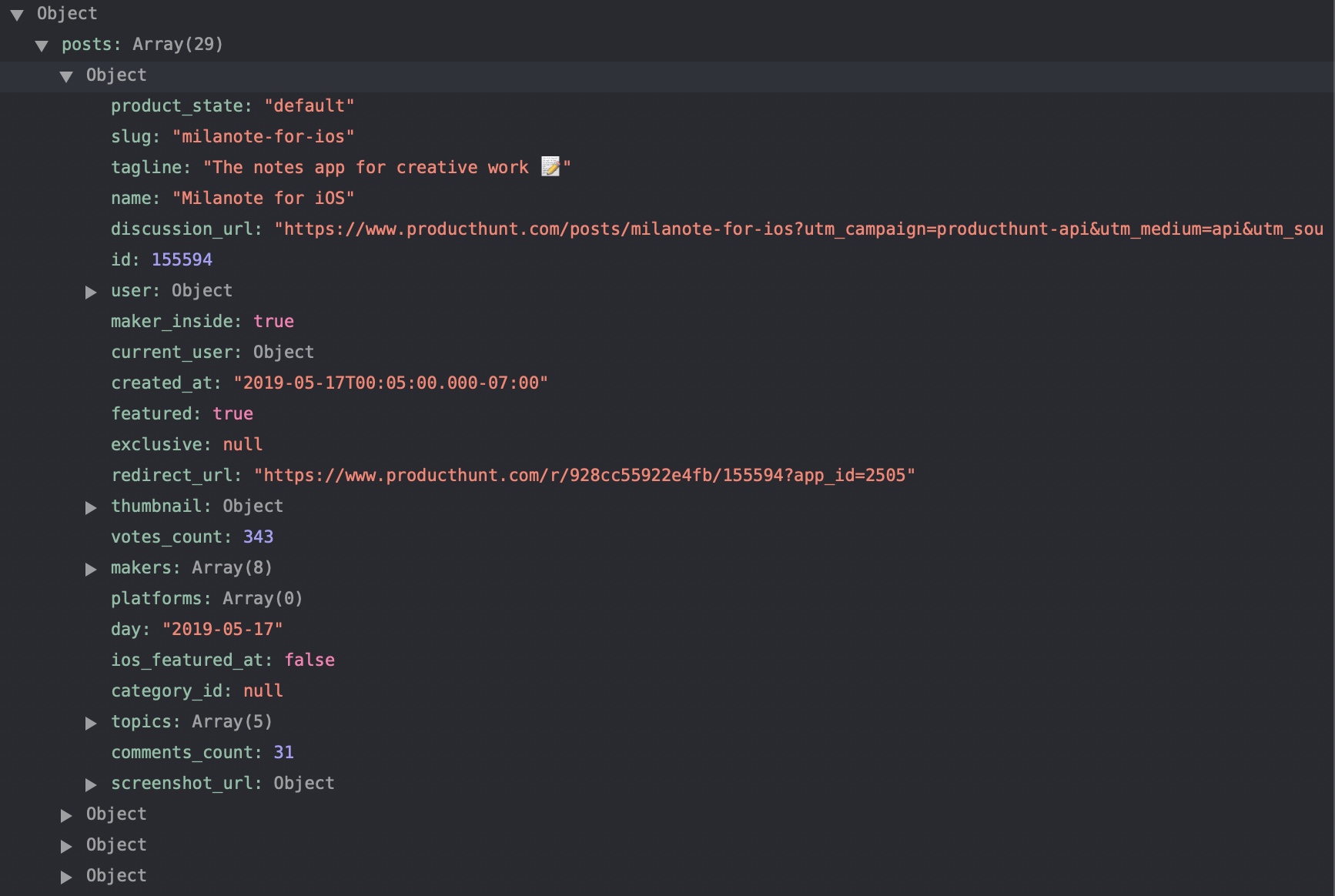Select the slug "milanote-for-ios" value
This screenshot has width=1335, height=896.
coord(263,136)
